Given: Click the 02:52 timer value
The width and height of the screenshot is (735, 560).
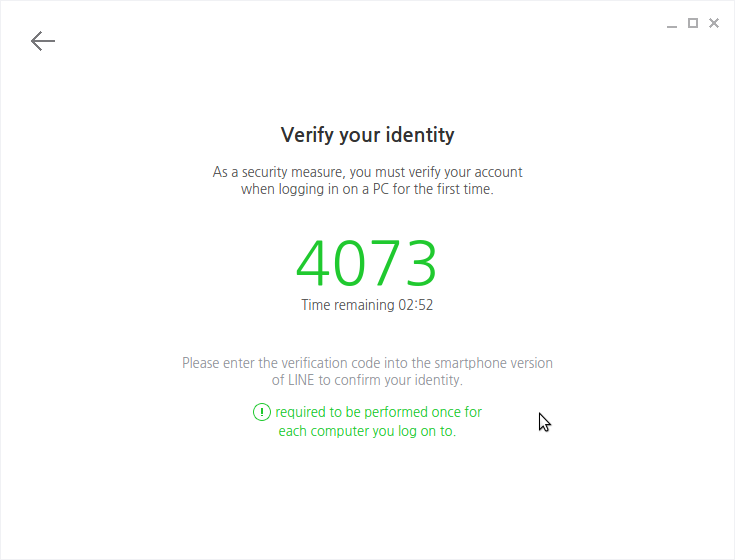Looking at the screenshot, I should tap(416, 305).
